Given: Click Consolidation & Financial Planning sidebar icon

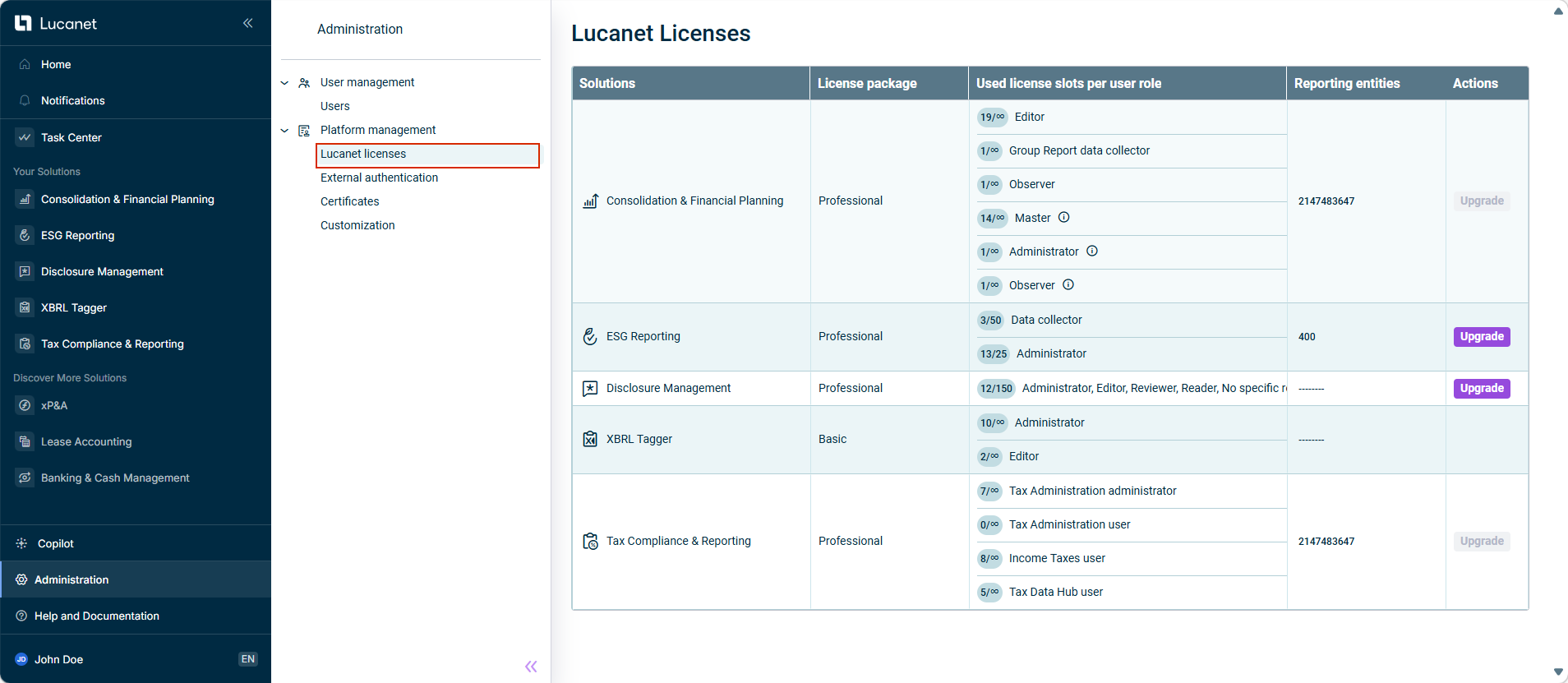Looking at the screenshot, I should [25, 199].
